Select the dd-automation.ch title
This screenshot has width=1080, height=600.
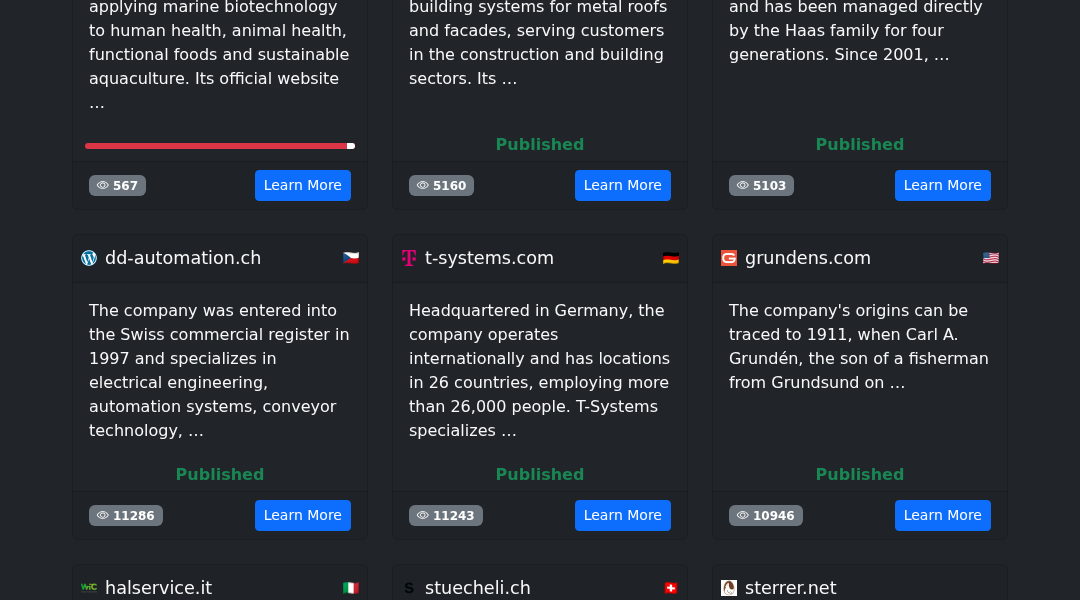pyautogui.click(x=183, y=258)
